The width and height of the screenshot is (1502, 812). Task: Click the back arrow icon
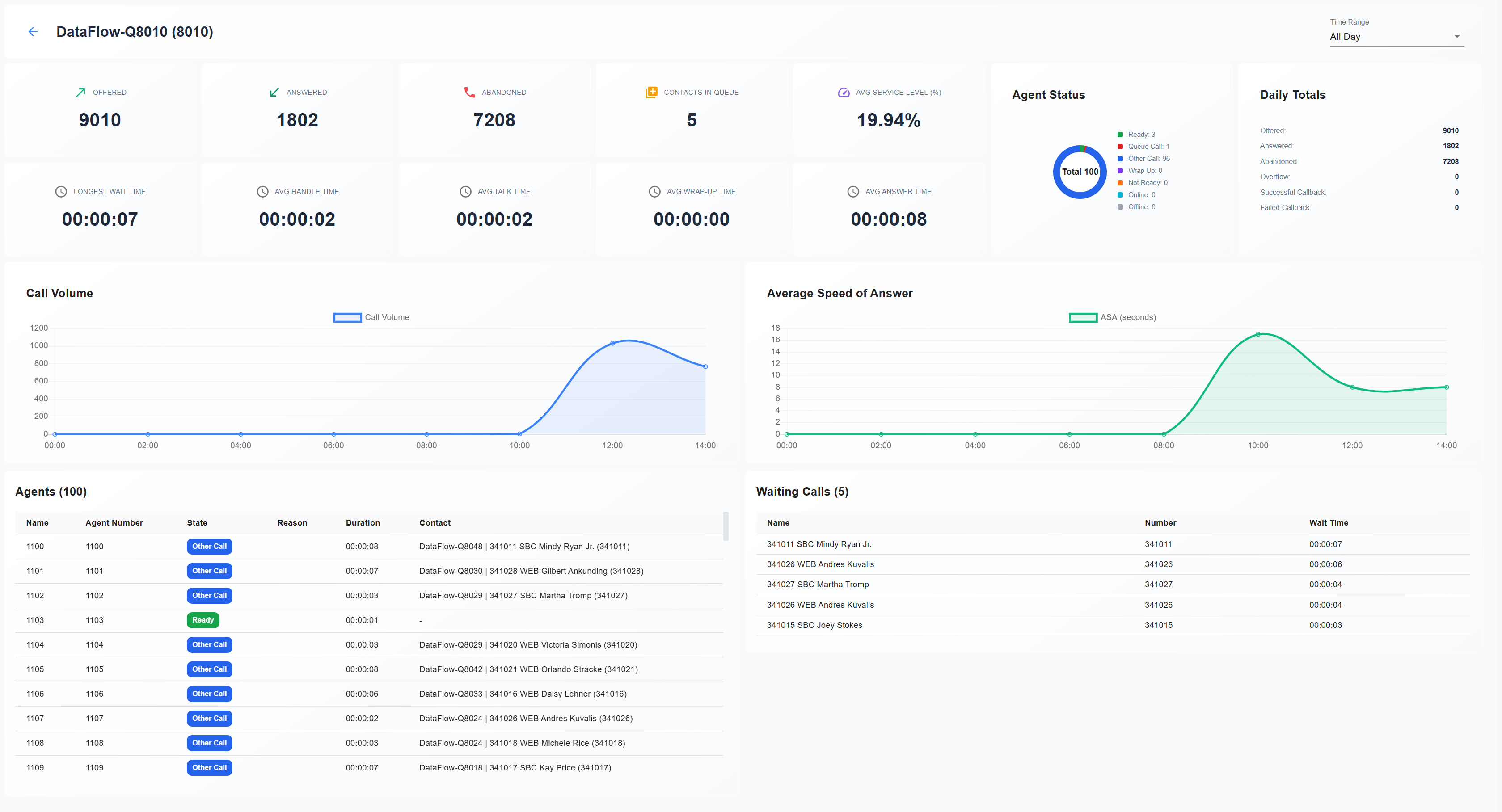pos(33,31)
